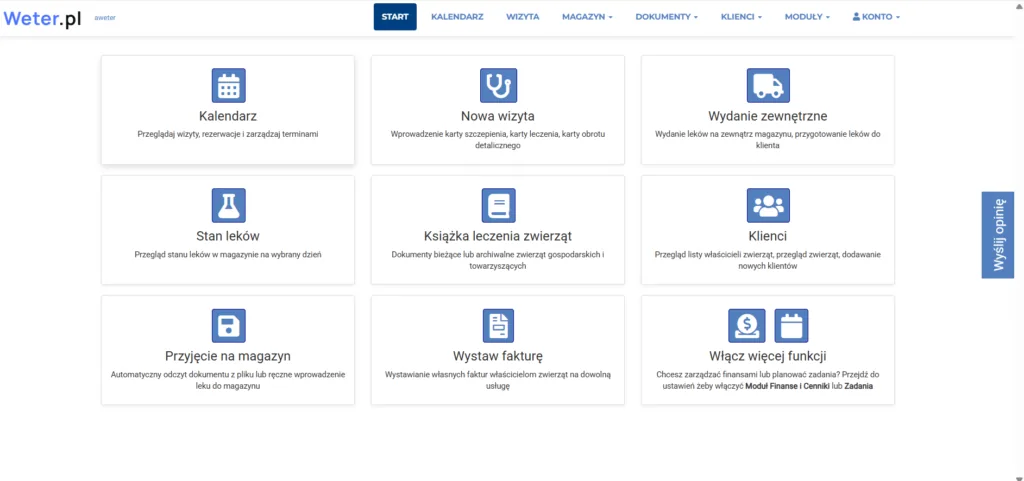Click the people group icon for Klienci
Image resolution: width=1024 pixels, height=481 pixels.
[768, 206]
